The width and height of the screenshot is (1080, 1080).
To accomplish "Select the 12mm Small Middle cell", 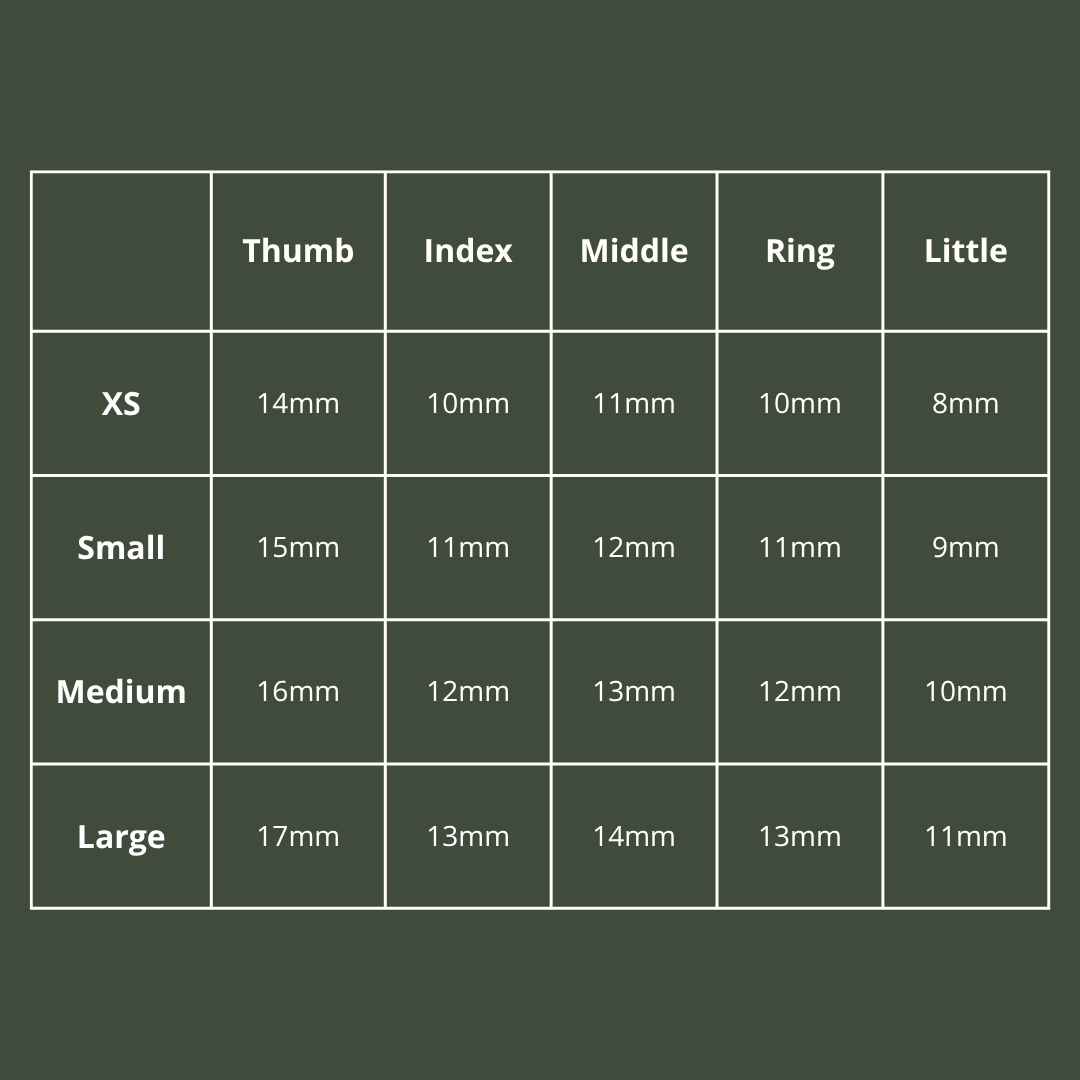I will (634, 547).
